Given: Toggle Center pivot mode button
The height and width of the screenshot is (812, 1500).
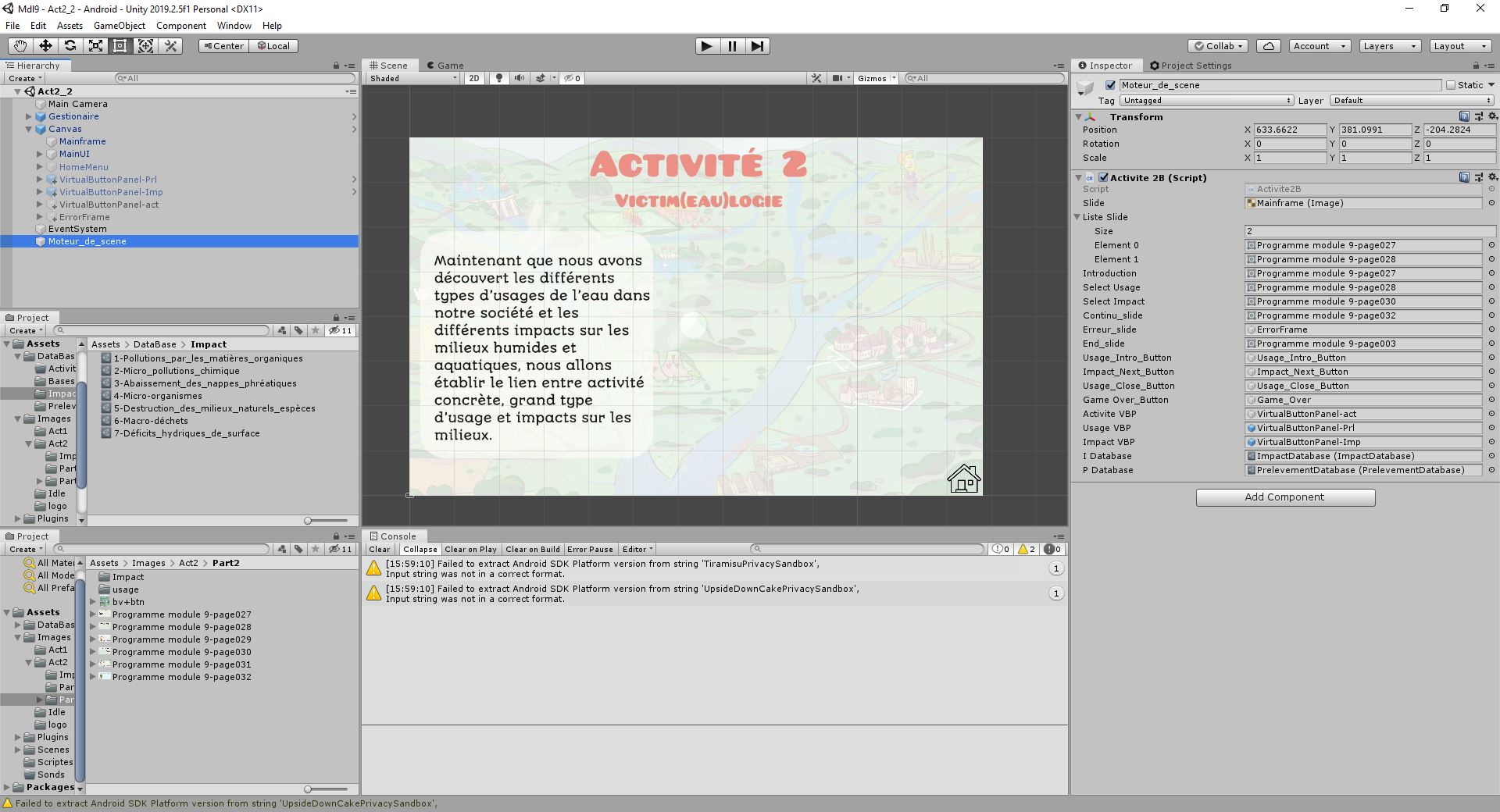Looking at the screenshot, I should point(223,46).
